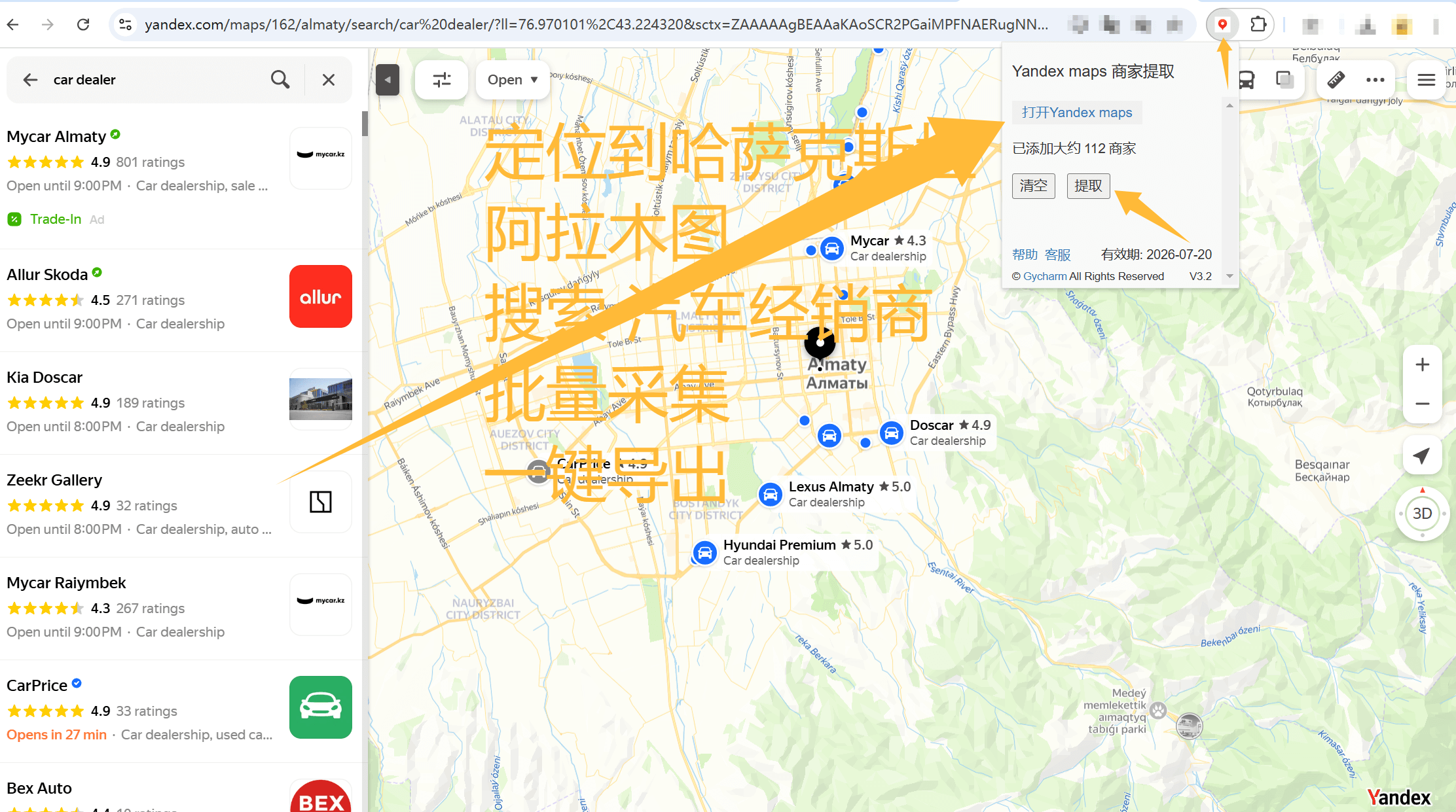The height and width of the screenshot is (812, 1456).
Task: Open Allur Skoda listing
Action: click(x=47, y=275)
